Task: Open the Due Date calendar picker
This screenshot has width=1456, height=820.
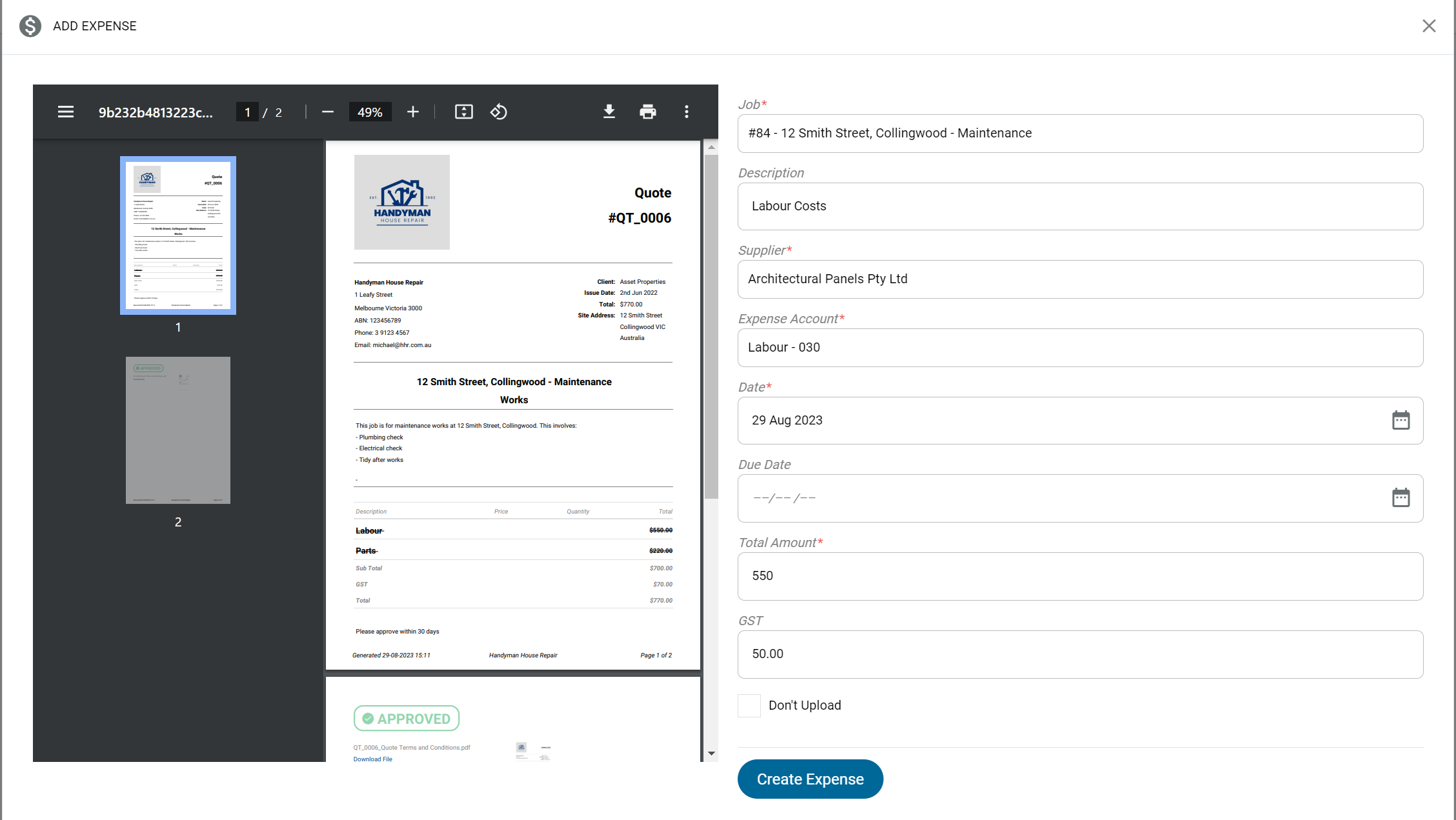Action: (1400, 498)
